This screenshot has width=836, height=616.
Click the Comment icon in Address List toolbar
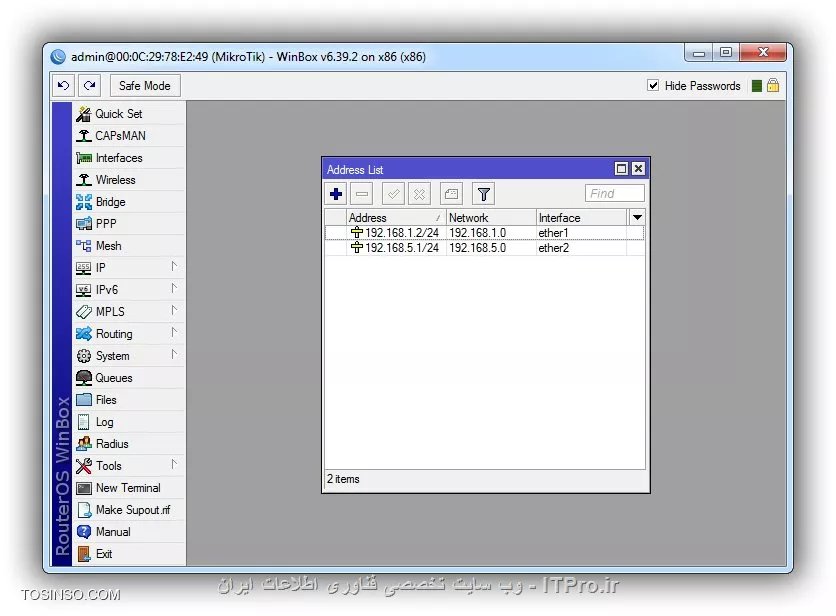pos(451,194)
